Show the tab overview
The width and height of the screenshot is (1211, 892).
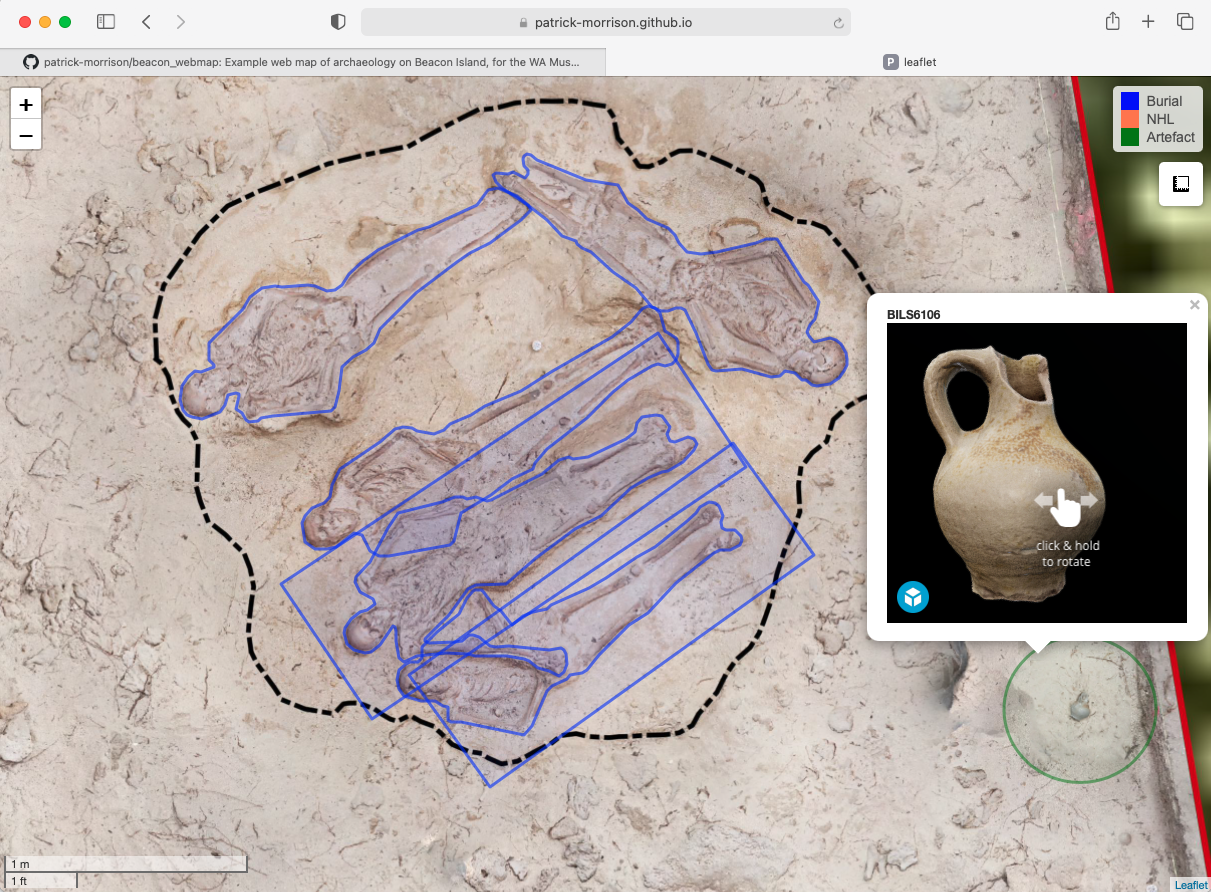point(1185,21)
